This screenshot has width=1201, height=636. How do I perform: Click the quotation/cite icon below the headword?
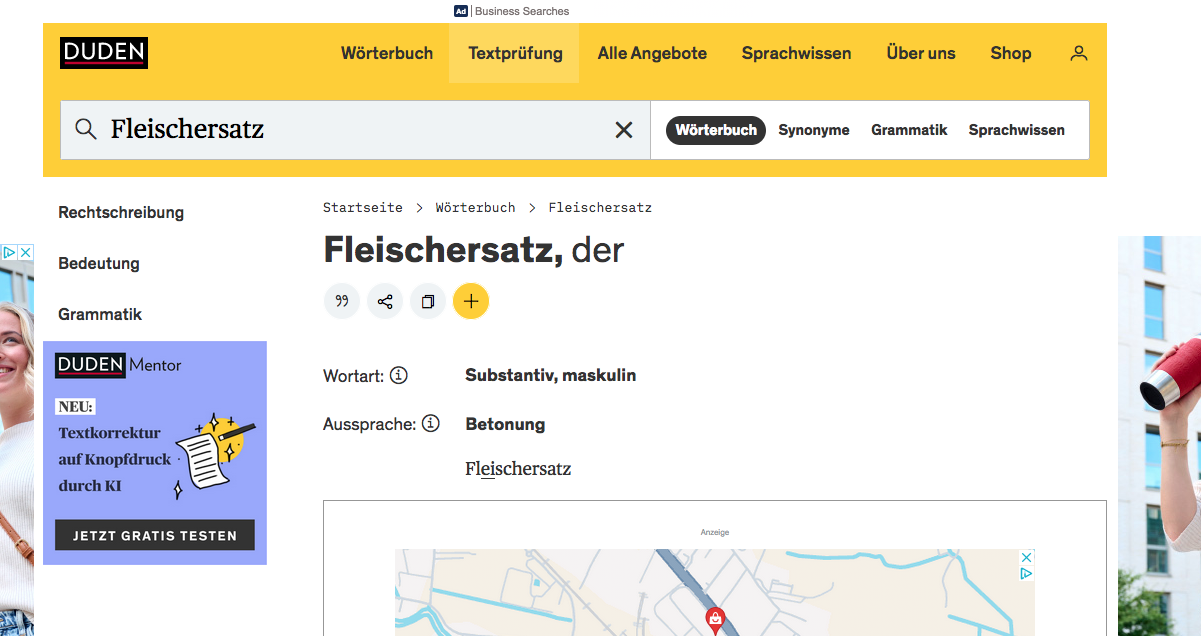point(342,300)
